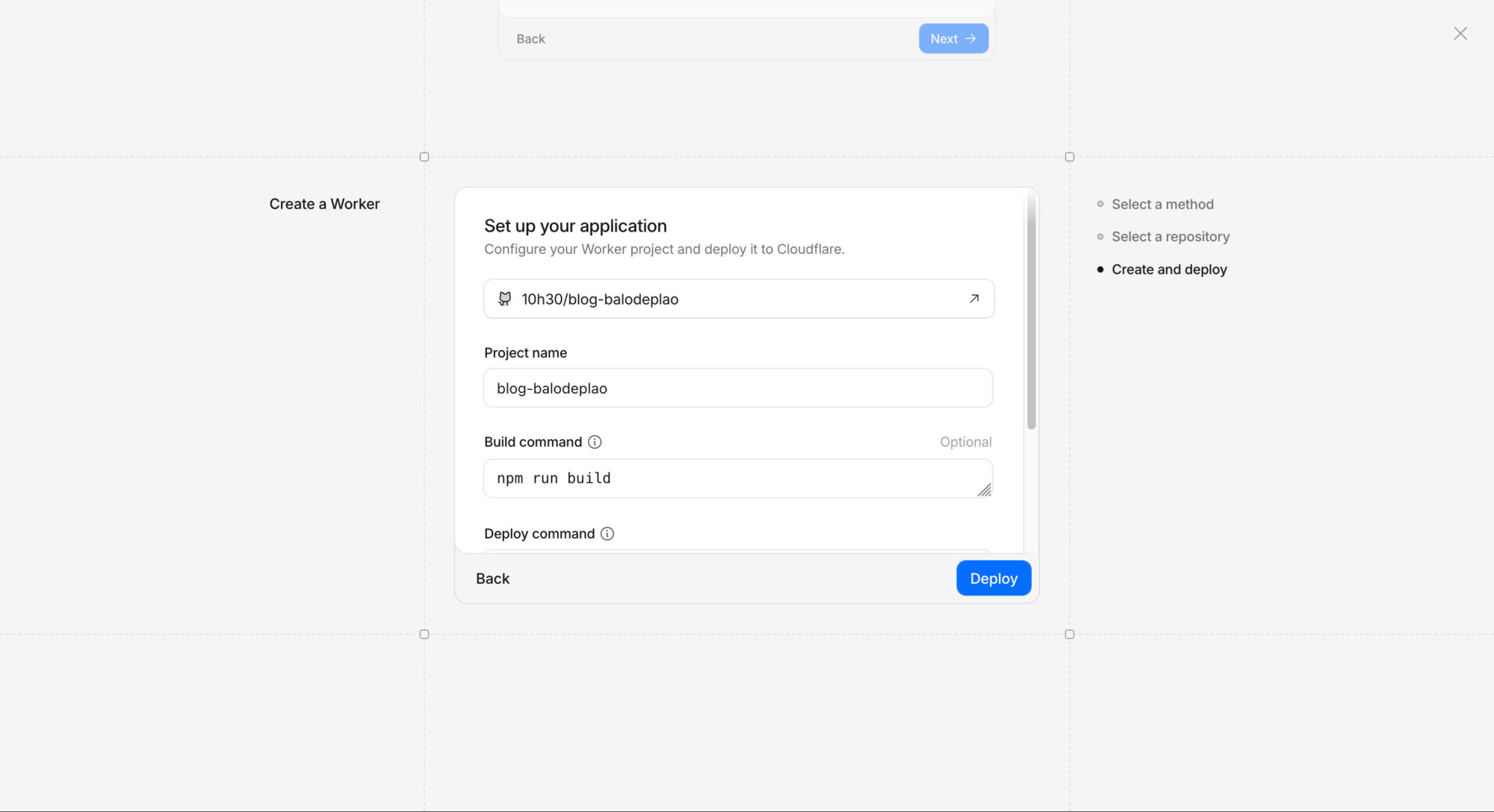Click the Build command textarea resize handle
This screenshot has width=1494, height=812.
[985, 490]
